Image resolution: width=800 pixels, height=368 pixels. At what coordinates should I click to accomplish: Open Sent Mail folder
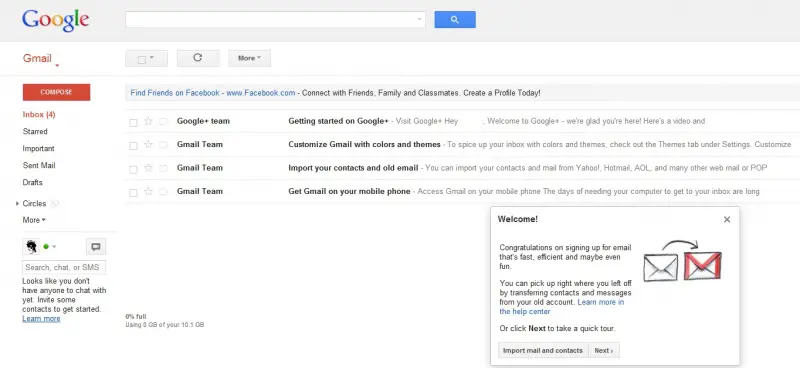point(39,165)
